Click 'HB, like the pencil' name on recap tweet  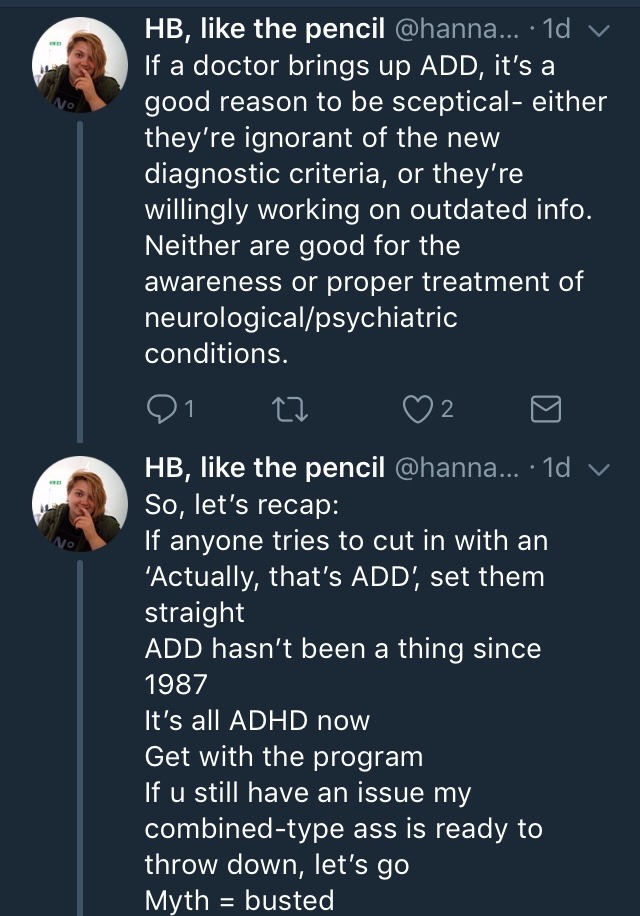coord(265,468)
